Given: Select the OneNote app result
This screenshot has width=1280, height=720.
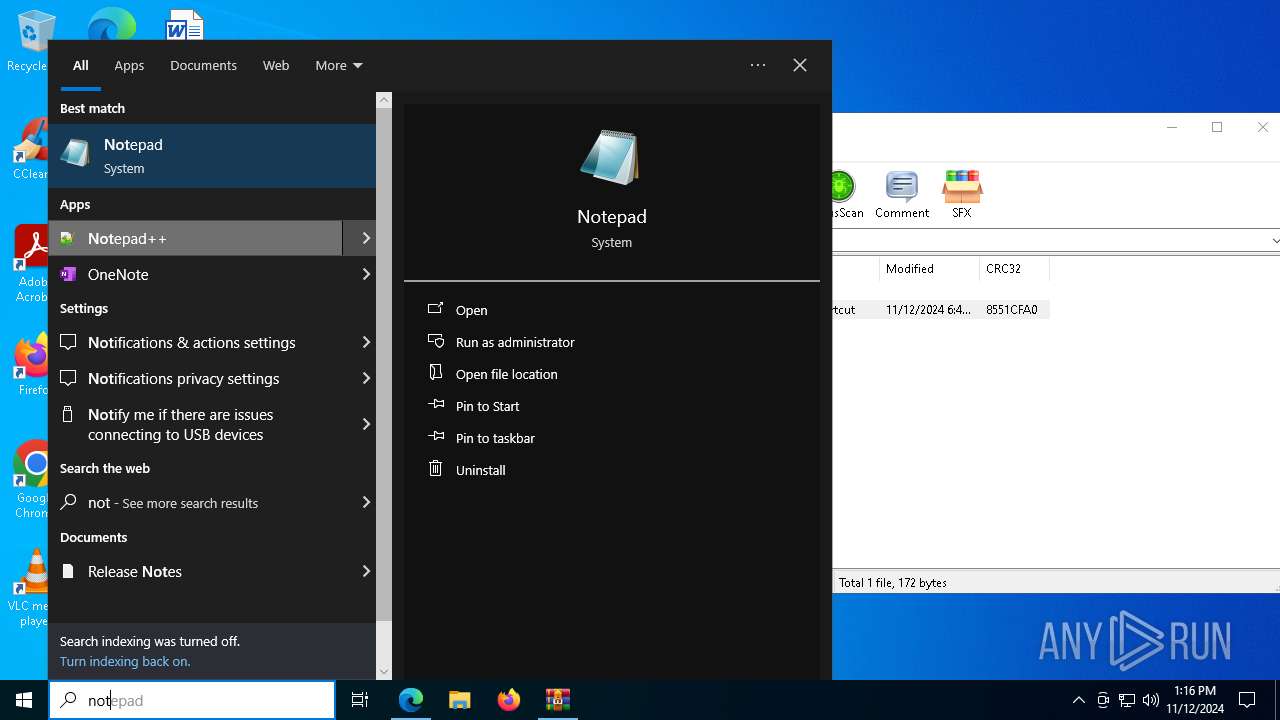Looking at the screenshot, I should tap(196, 274).
